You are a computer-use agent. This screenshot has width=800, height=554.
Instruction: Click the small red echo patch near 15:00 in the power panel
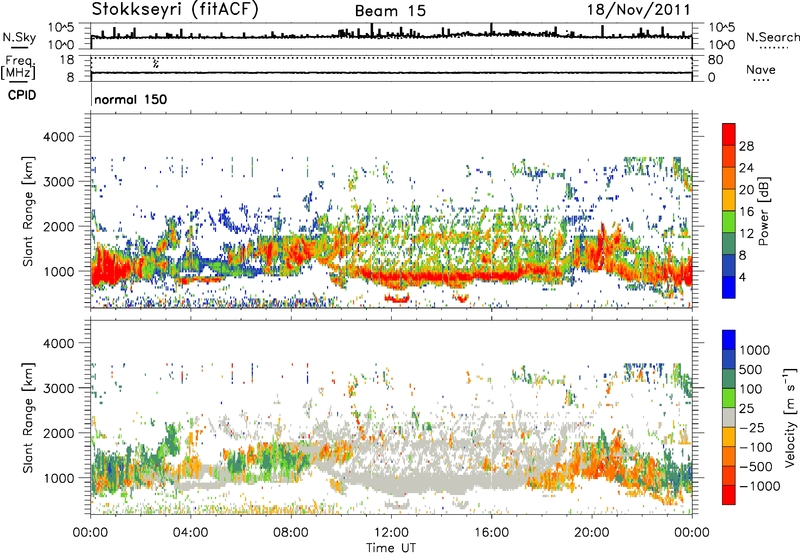461,298
